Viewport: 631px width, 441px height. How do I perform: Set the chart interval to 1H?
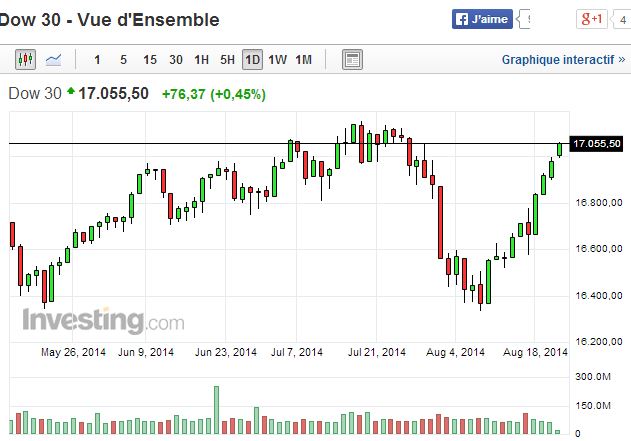(202, 60)
